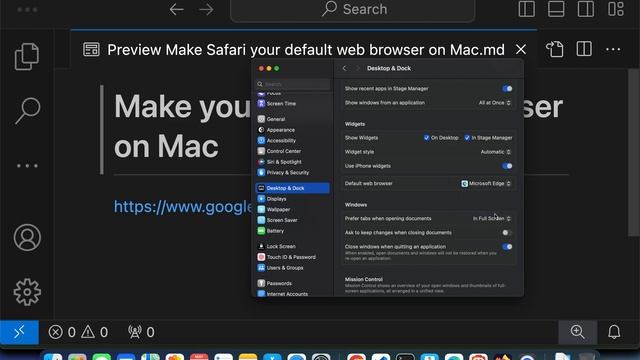Click the VS Code command Search box
Image resolution: width=640 pixels, height=360 pixels.
pos(353,9)
